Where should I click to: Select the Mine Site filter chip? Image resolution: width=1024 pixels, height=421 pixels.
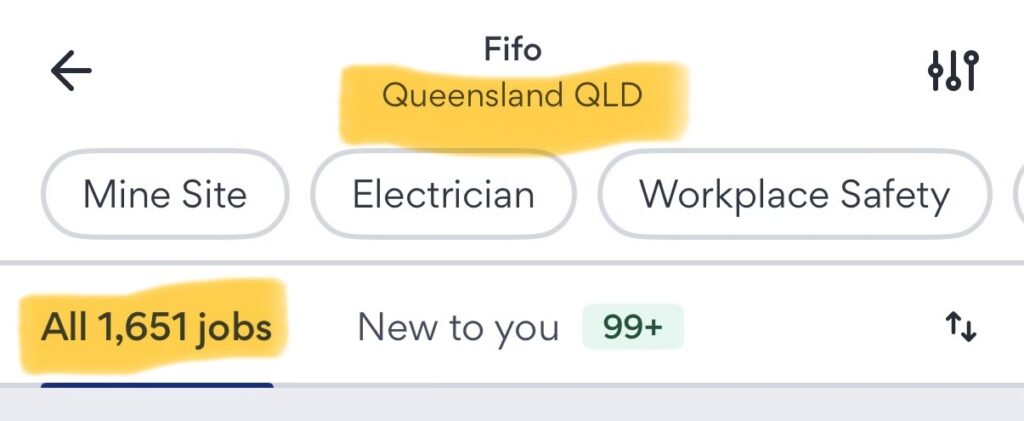click(x=165, y=194)
